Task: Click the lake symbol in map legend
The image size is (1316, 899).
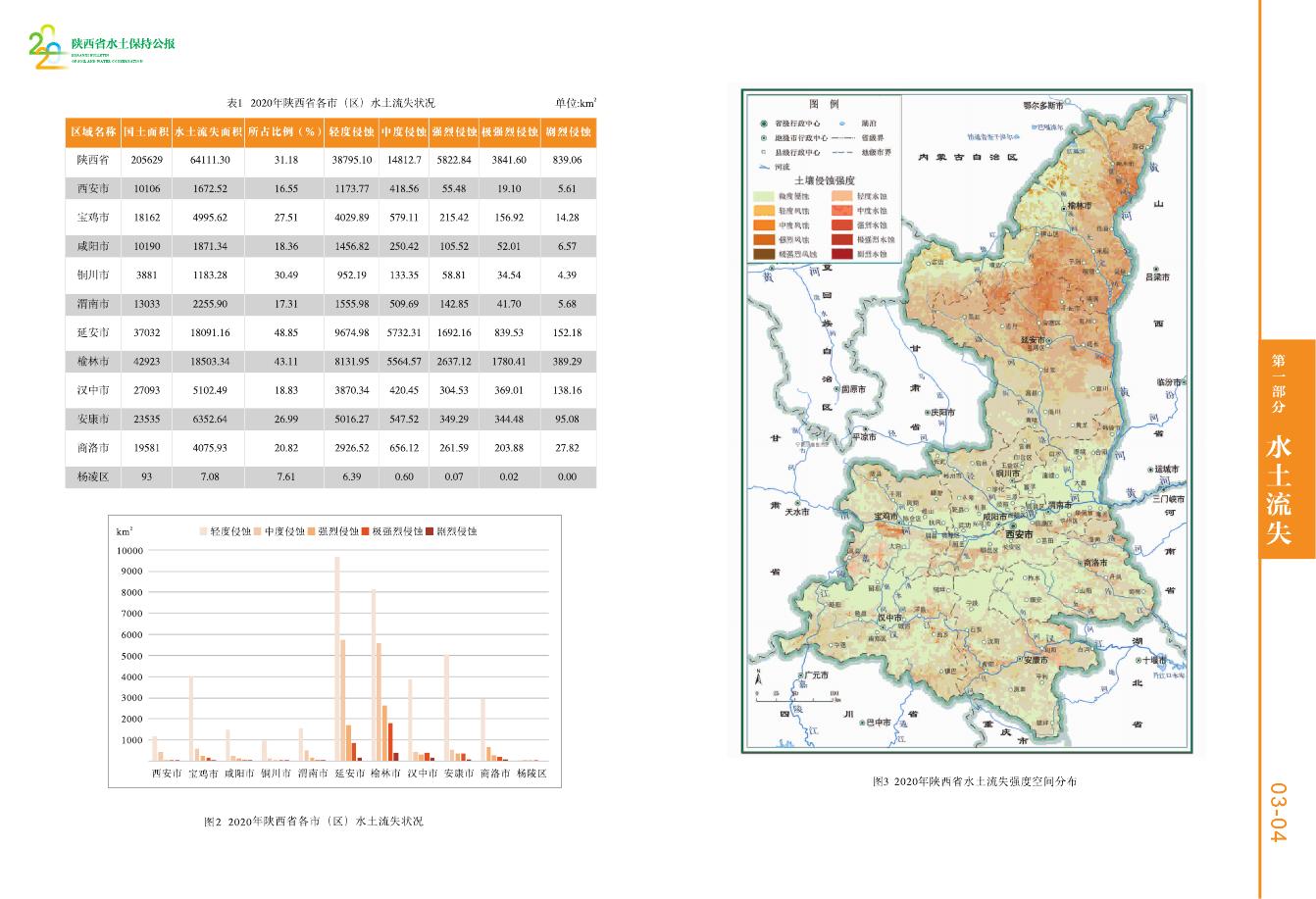Action: click(841, 125)
